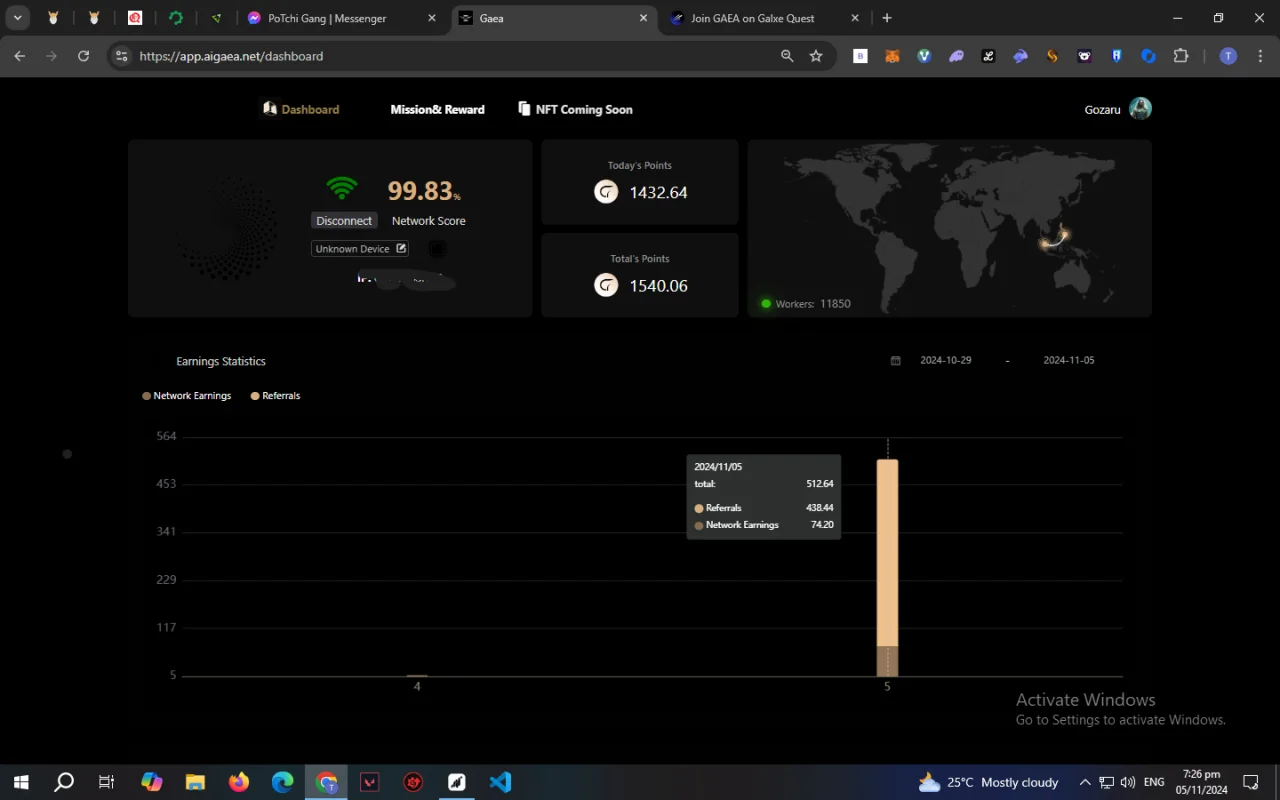
Task: Click the Earnings Statistics heading
Action: point(221,361)
